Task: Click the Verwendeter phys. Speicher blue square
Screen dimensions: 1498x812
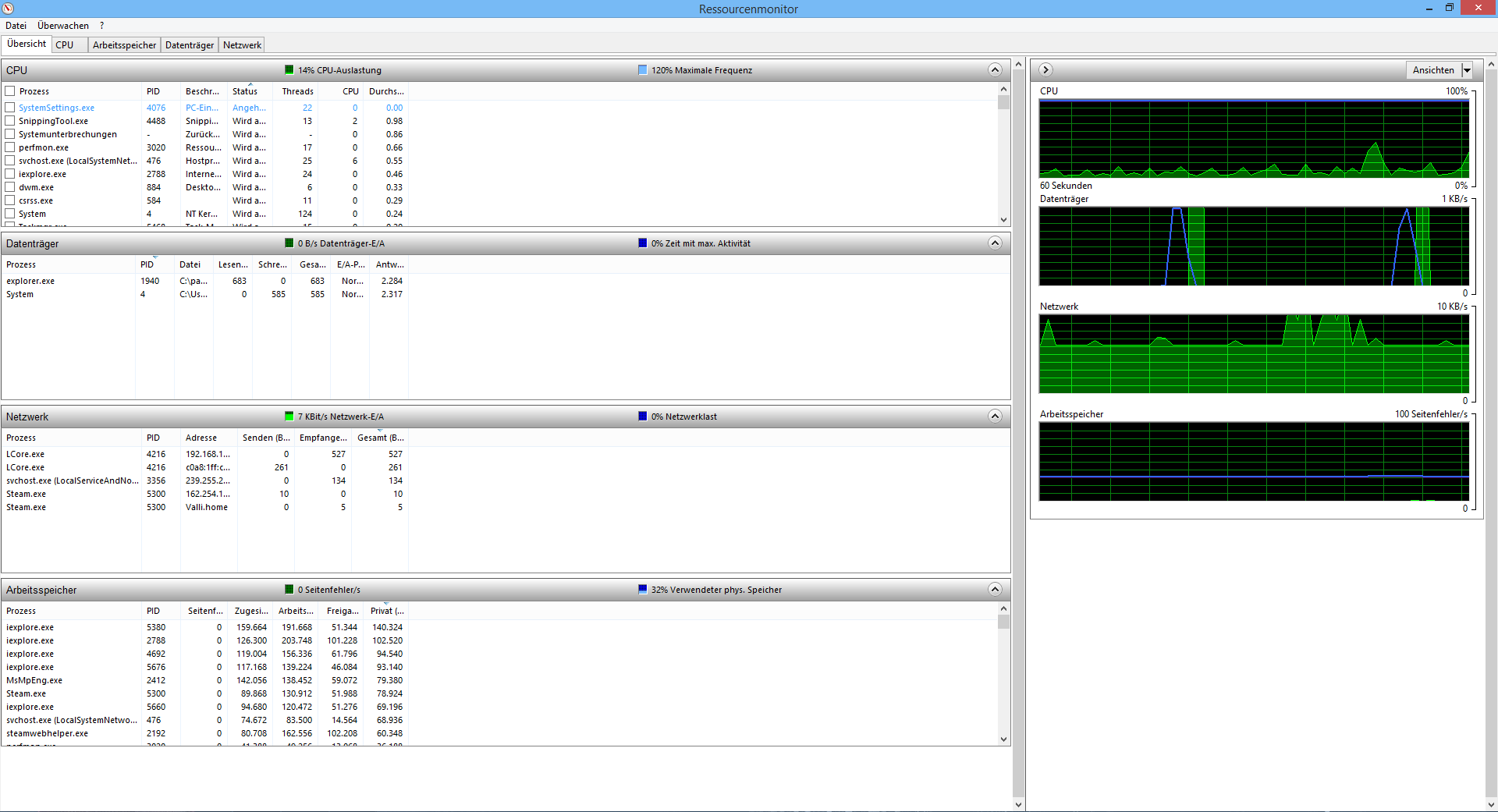Action: click(x=643, y=589)
